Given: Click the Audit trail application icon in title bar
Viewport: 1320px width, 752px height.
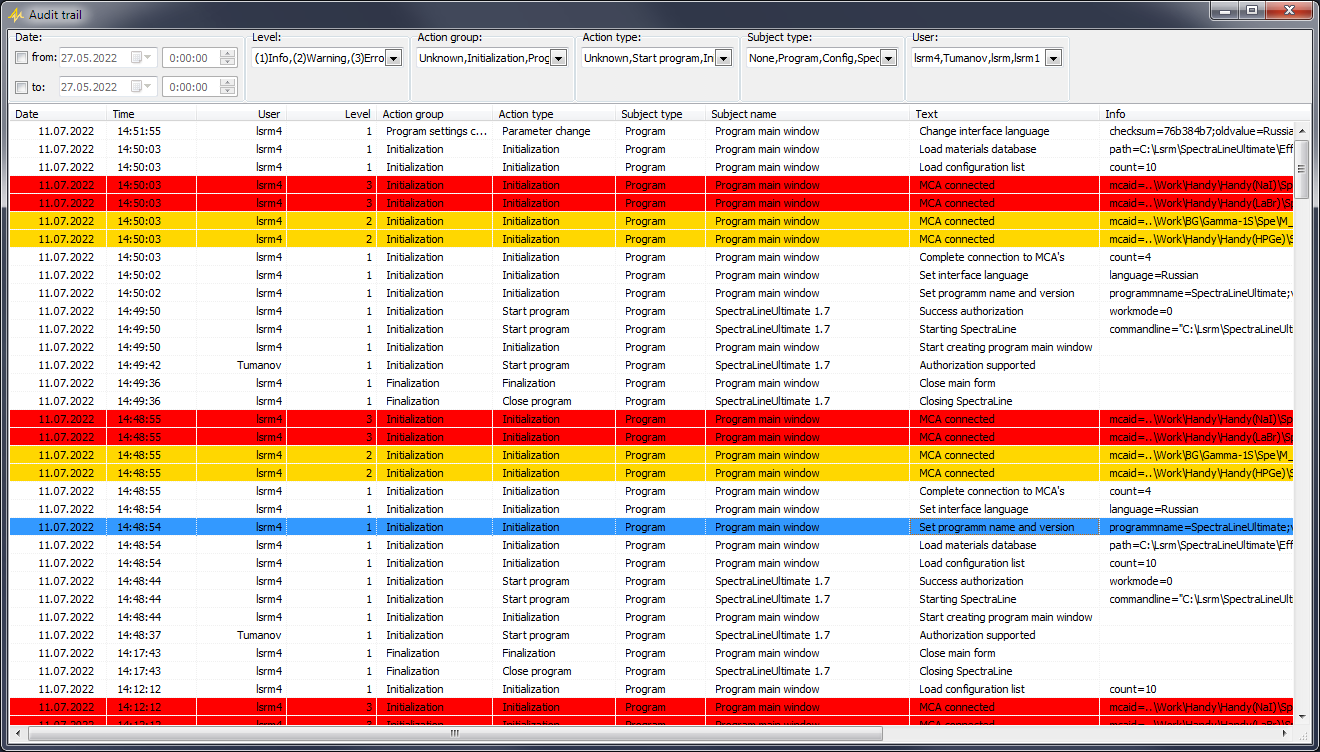Looking at the screenshot, I should pos(16,15).
